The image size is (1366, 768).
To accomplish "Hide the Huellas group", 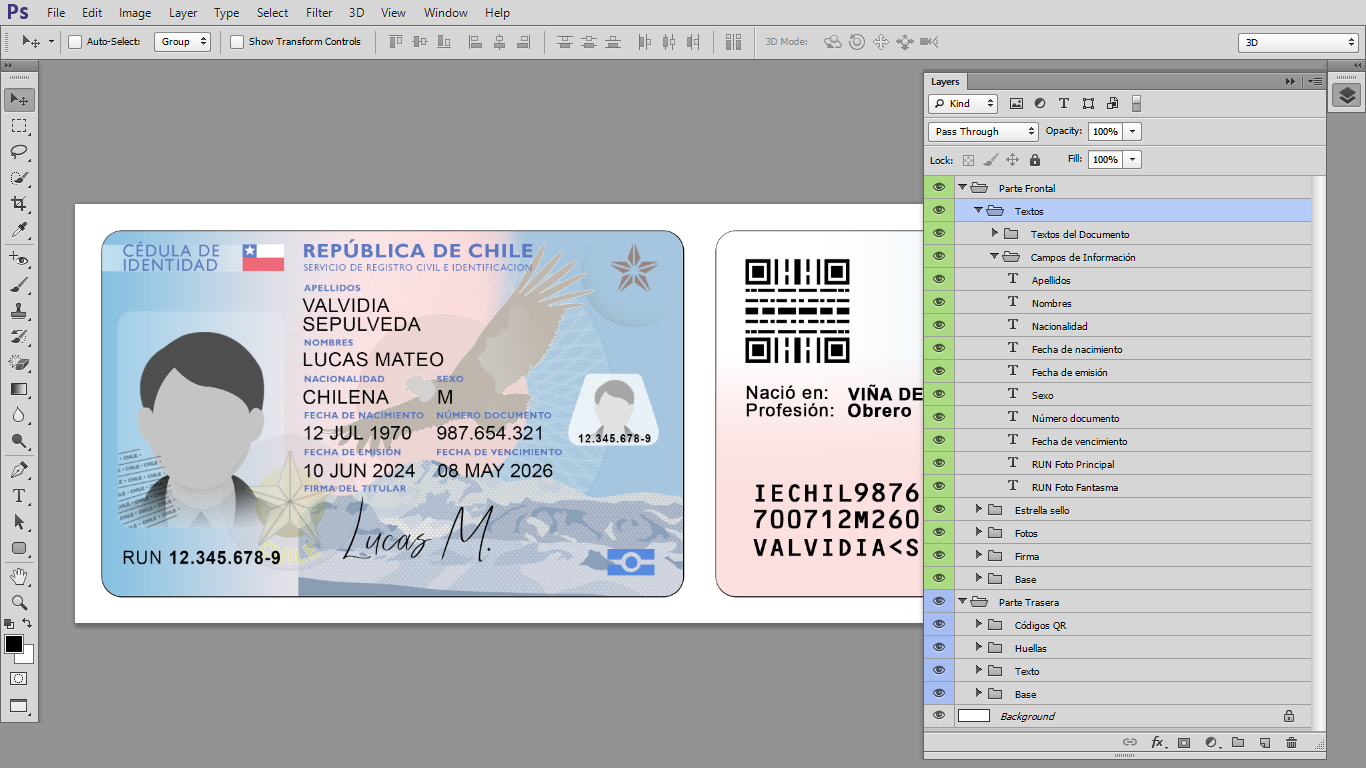I will (939, 647).
